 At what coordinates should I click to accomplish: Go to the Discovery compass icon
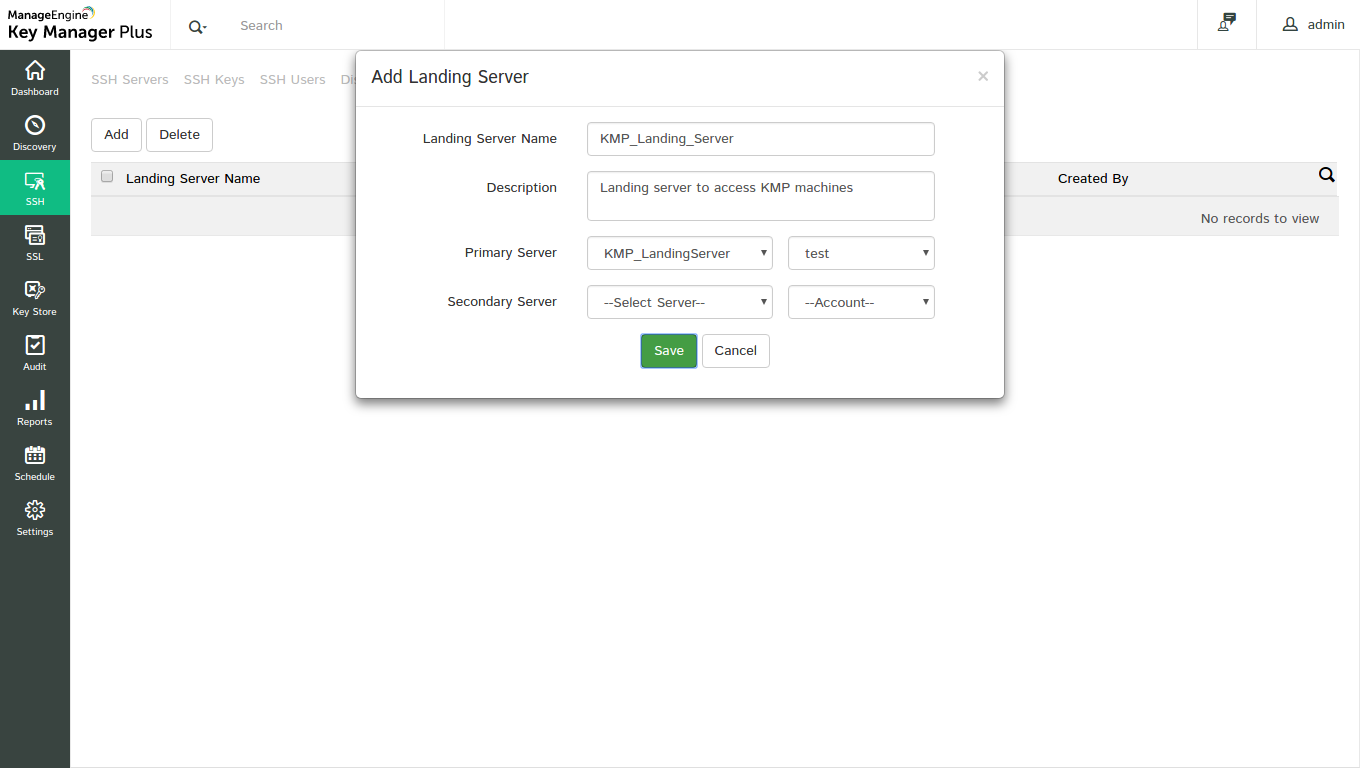point(35,126)
